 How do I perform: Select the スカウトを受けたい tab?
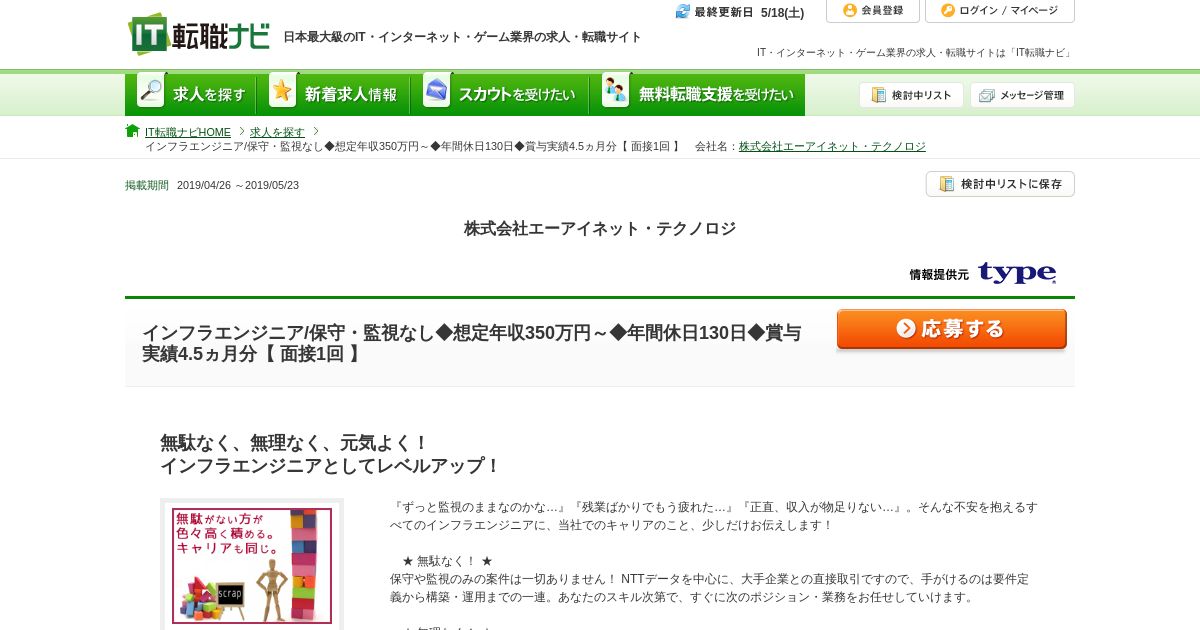[500, 94]
